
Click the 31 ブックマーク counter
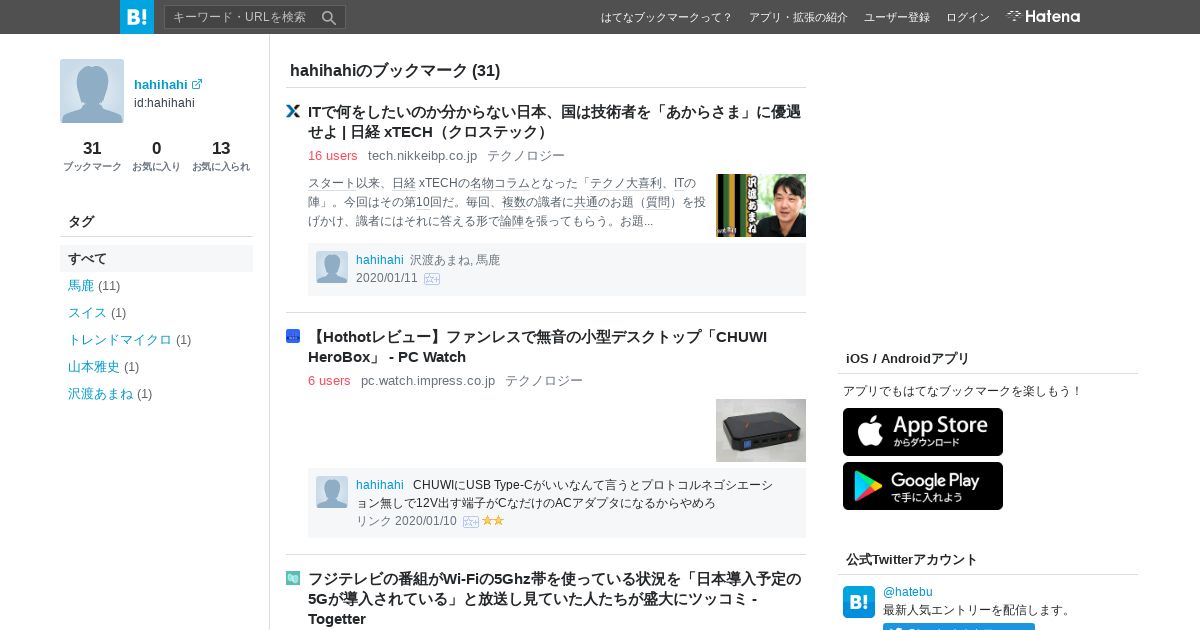92,156
